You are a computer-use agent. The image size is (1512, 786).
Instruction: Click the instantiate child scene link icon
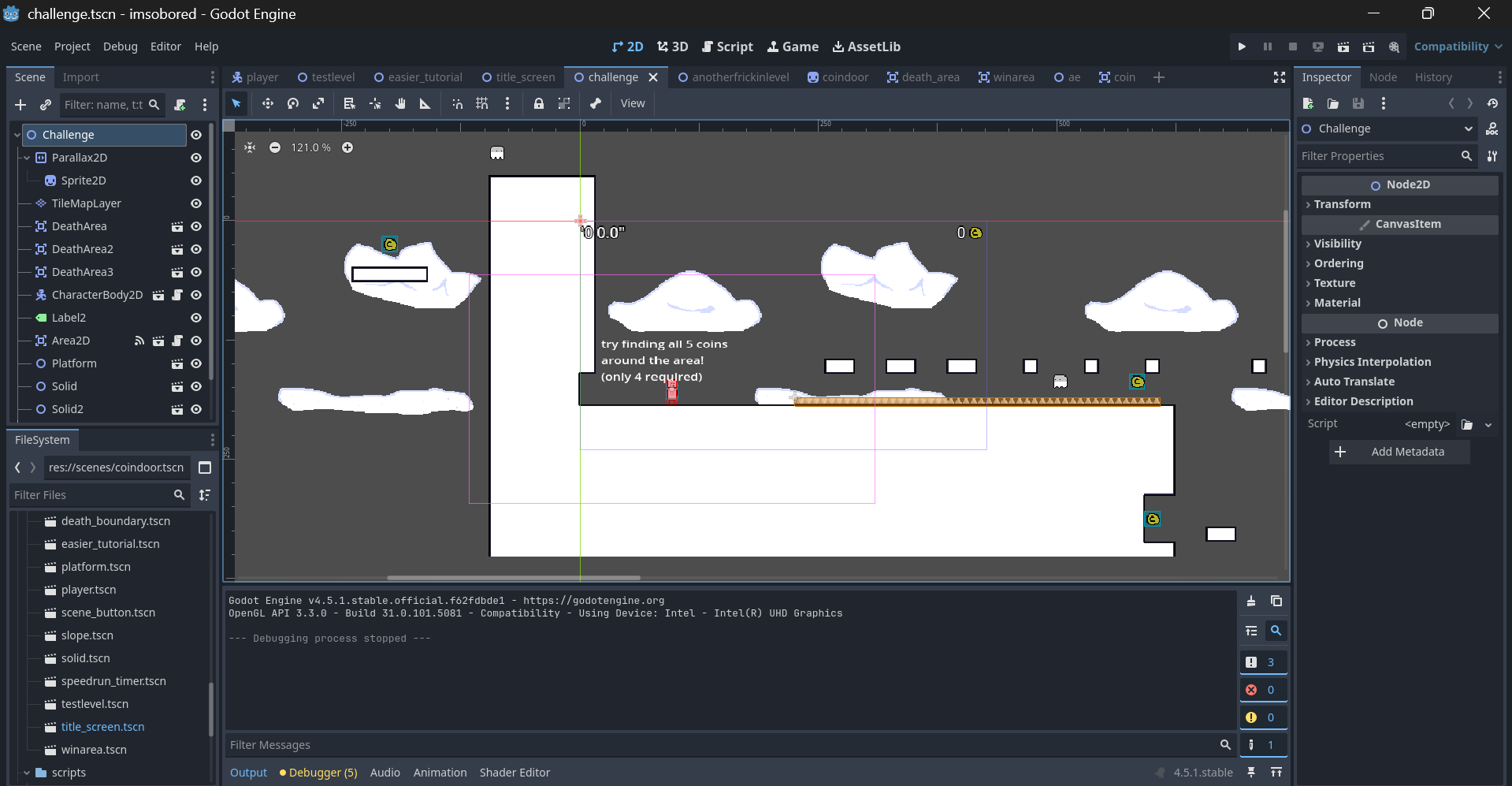pyautogui.click(x=46, y=105)
